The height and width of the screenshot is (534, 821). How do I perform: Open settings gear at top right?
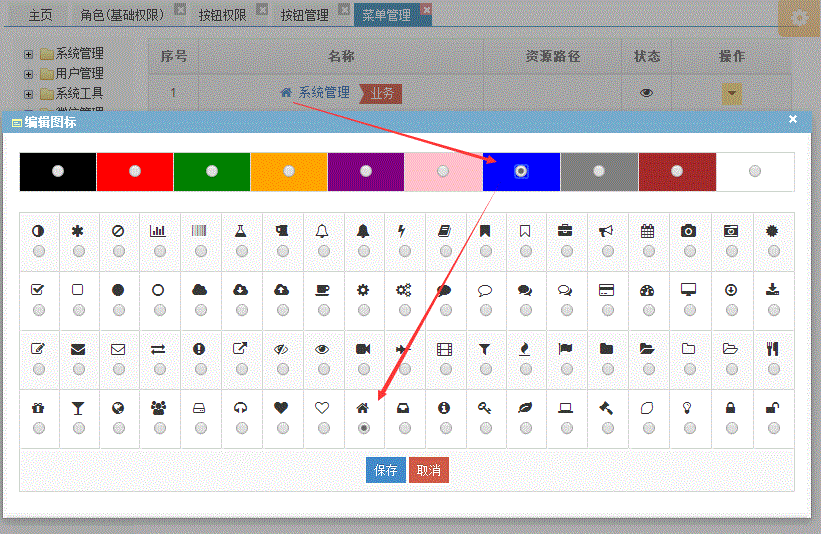[799, 18]
